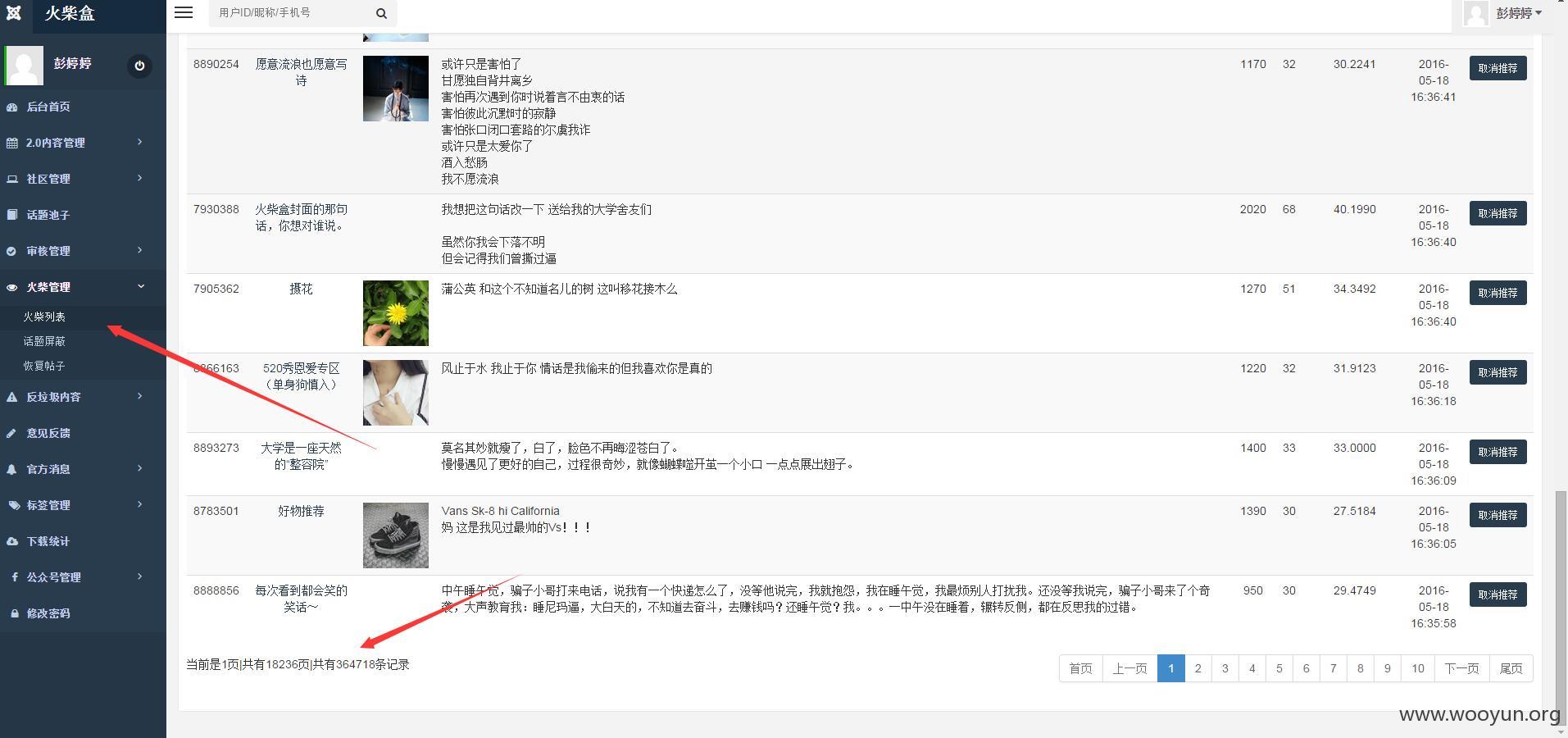This screenshot has height=738, width=1568.
Task: Click 取消推荐 for post 7905362
Action: tap(1498, 293)
